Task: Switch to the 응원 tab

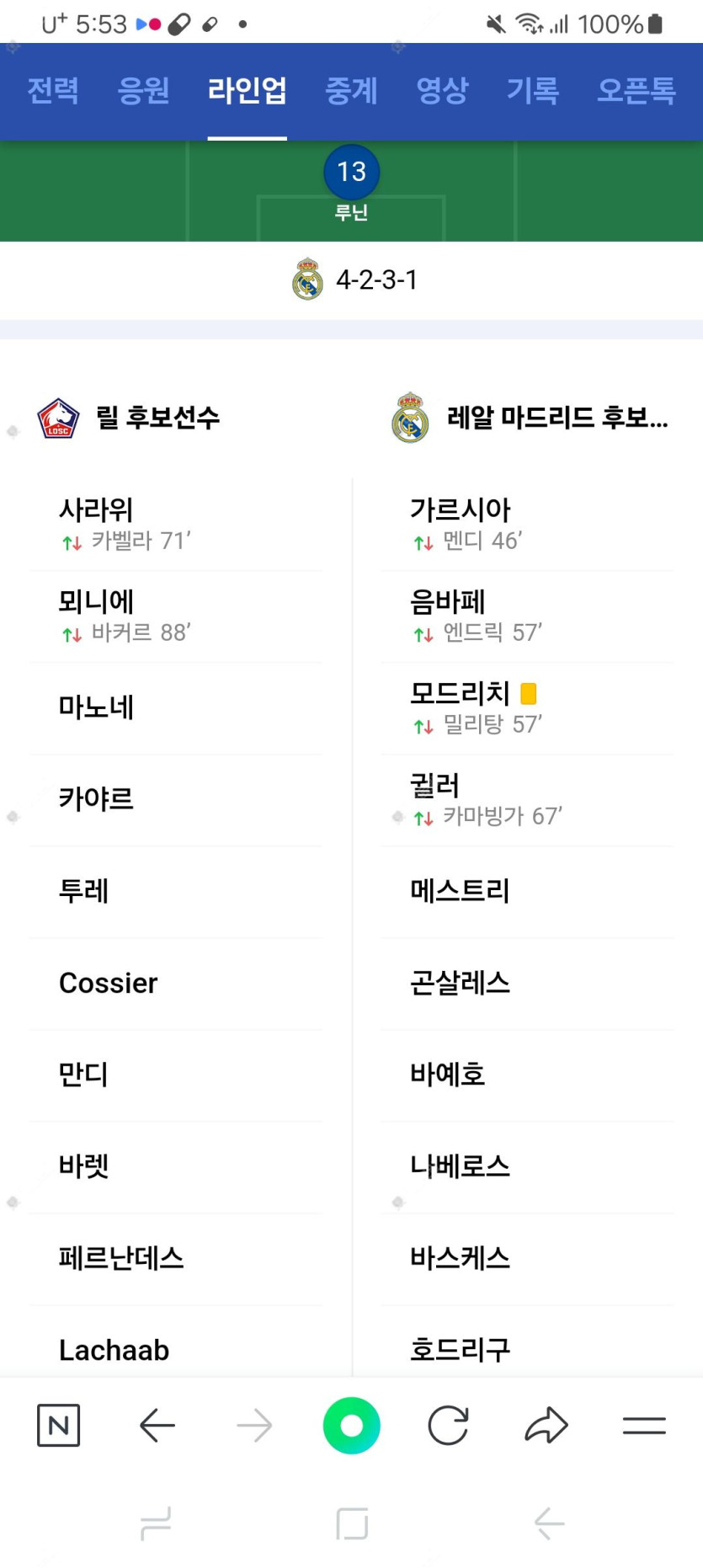Action: (x=143, y=91)
